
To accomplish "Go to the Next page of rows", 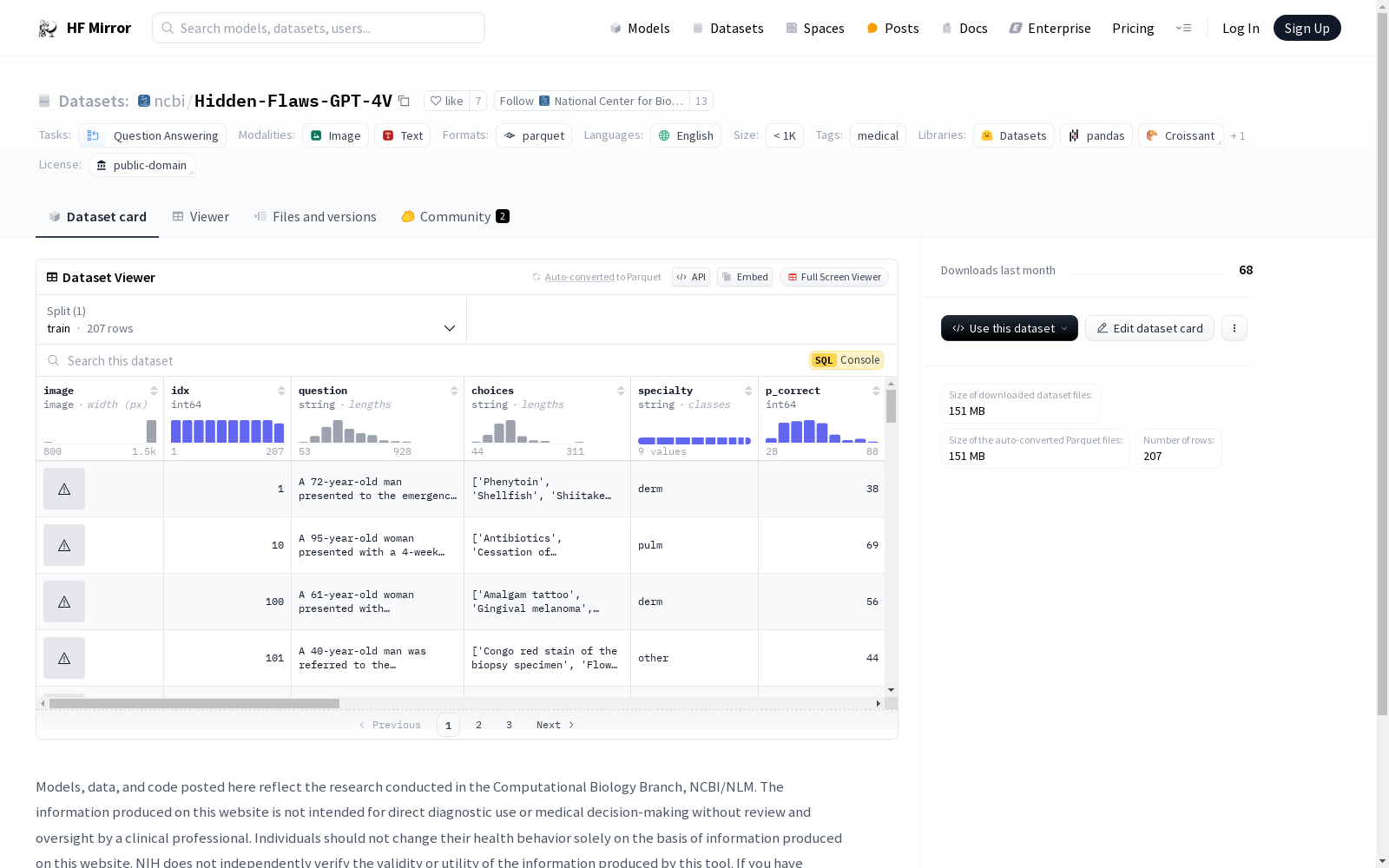I will click(555, 725).
